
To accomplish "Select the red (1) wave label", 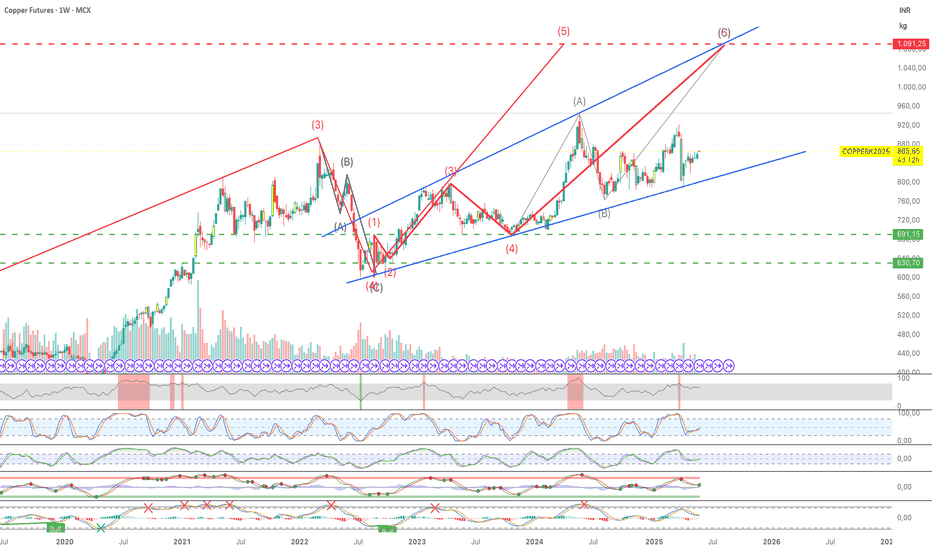I will click(x=374, y=222).
